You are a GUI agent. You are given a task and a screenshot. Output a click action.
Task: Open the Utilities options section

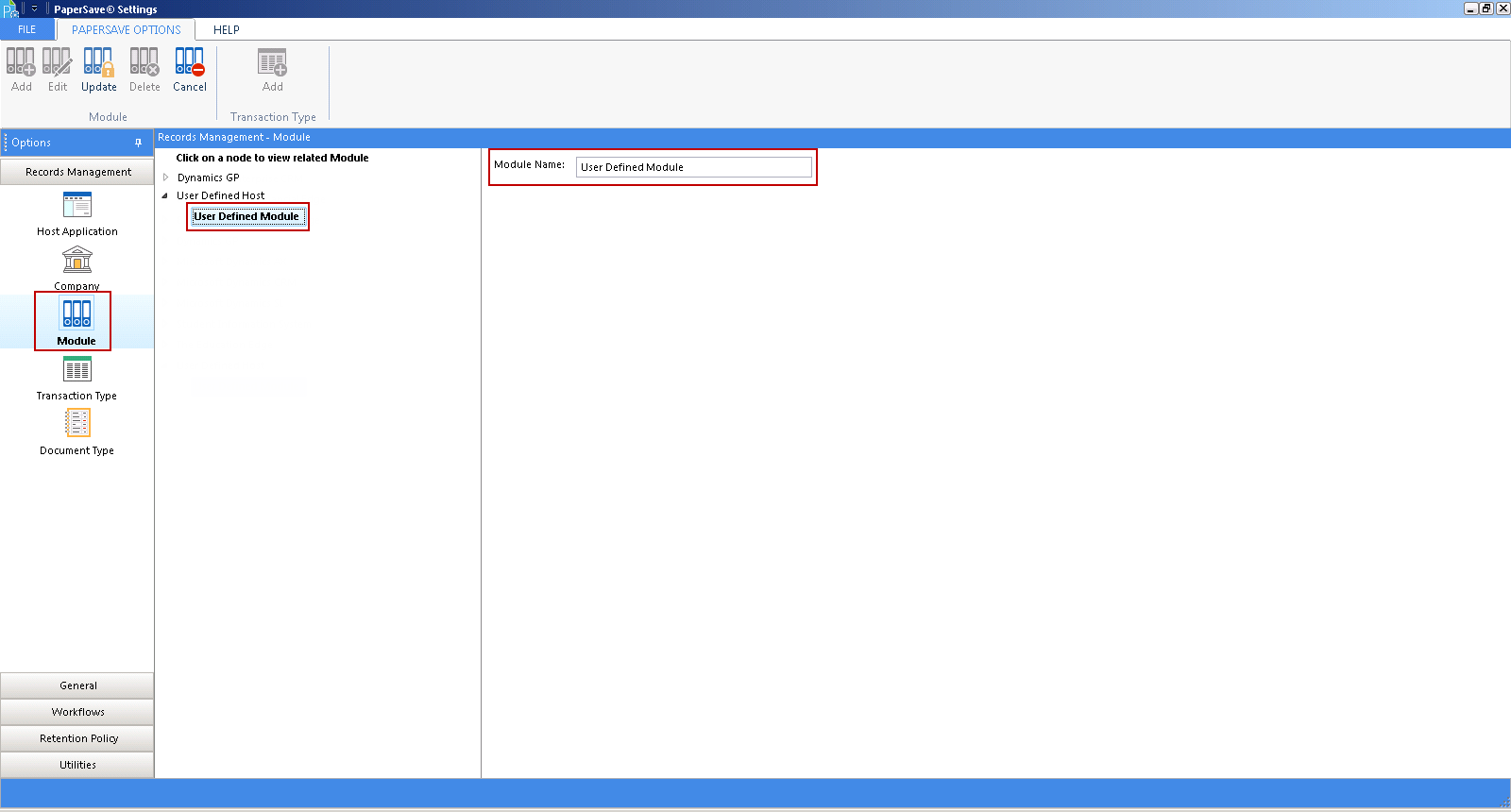(77, 765)
